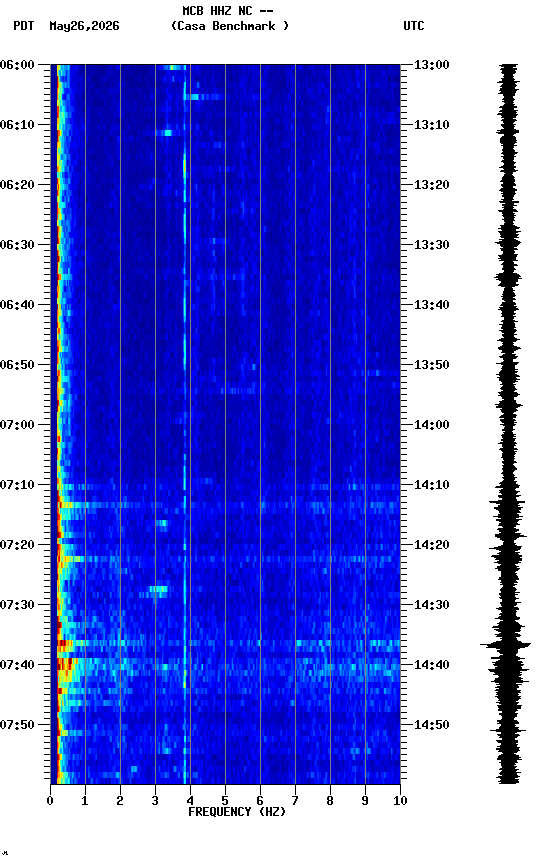Click the '07:50' PDT time label
The image size is (552, 864).
click(x=17, y=725)
